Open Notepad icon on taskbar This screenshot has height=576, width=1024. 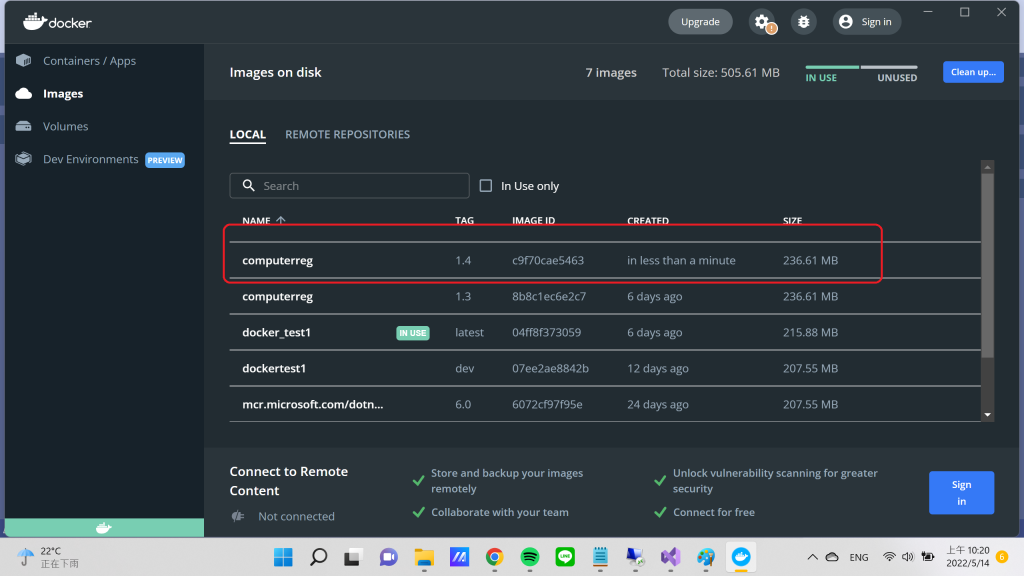(600, 557)
